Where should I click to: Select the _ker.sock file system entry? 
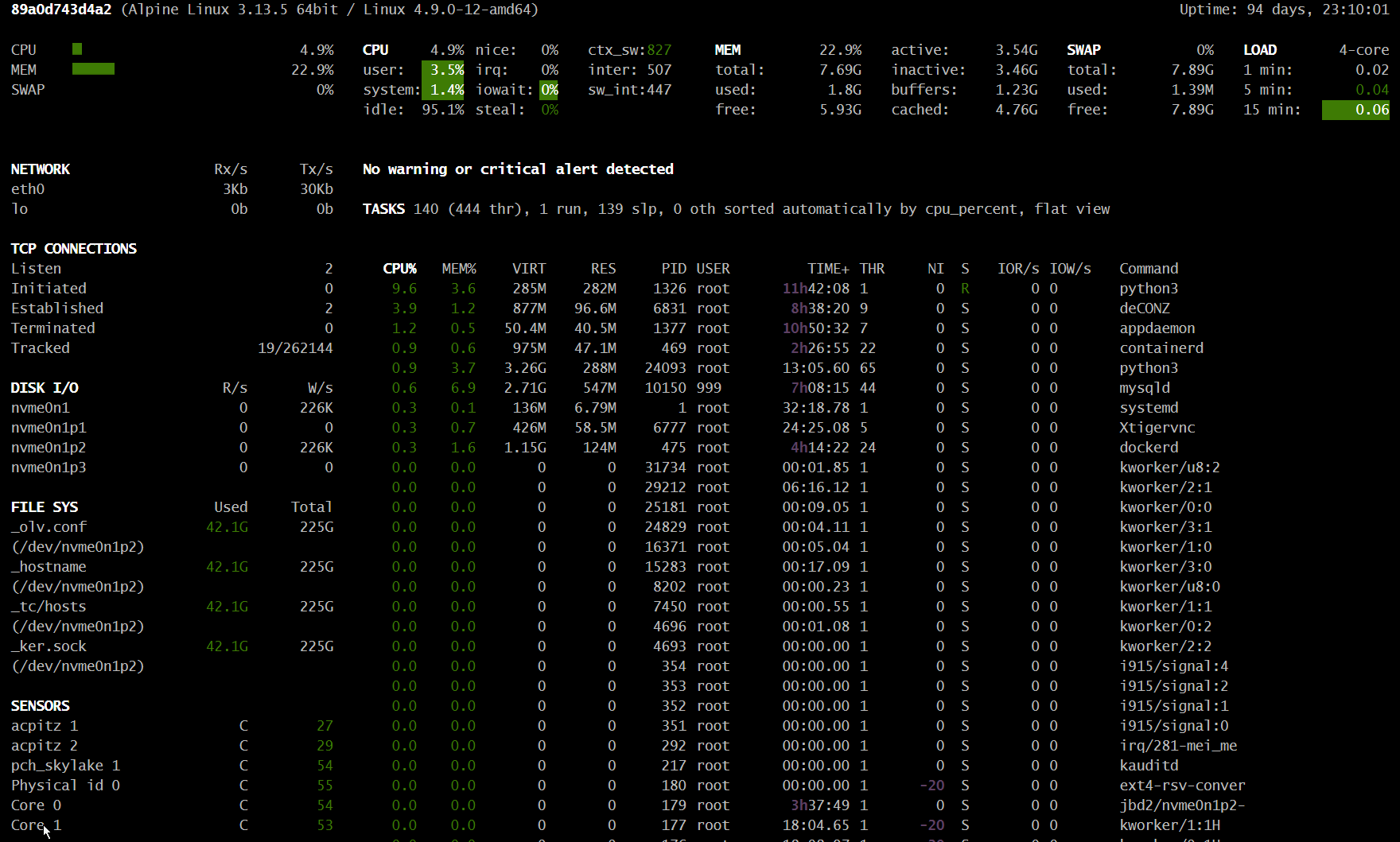click(x=172, y=646)
